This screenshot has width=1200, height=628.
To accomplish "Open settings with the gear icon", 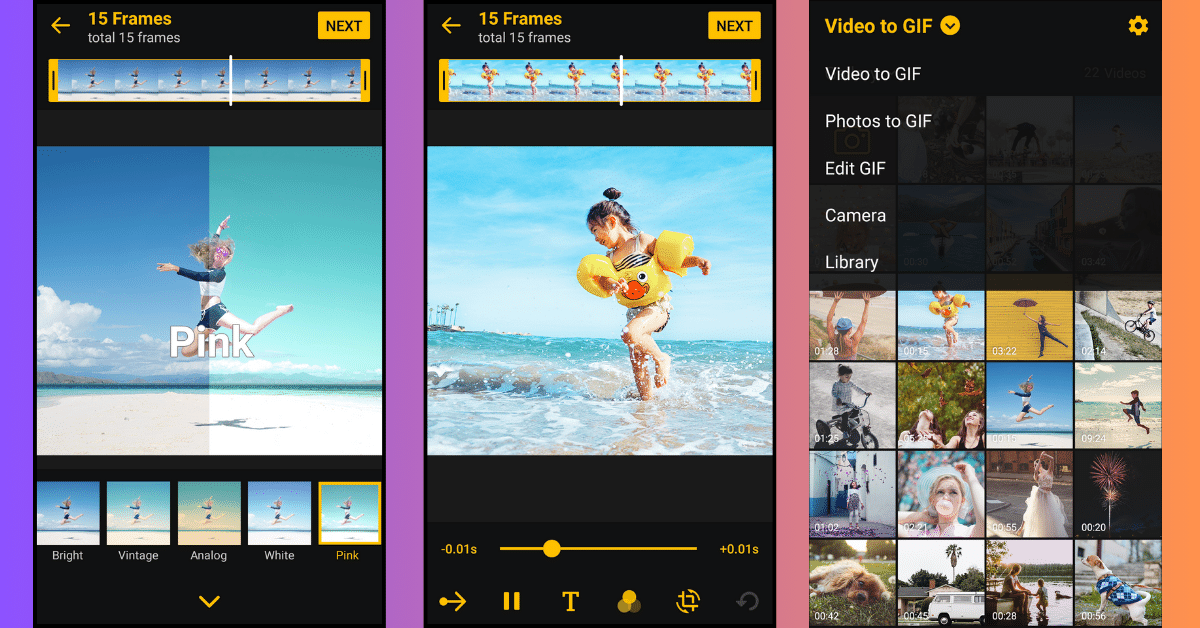I will [x=1138, y=26].
